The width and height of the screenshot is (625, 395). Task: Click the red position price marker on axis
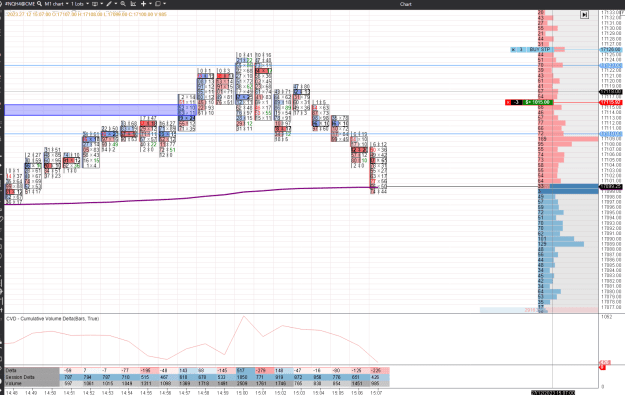(x=610, y=102)
